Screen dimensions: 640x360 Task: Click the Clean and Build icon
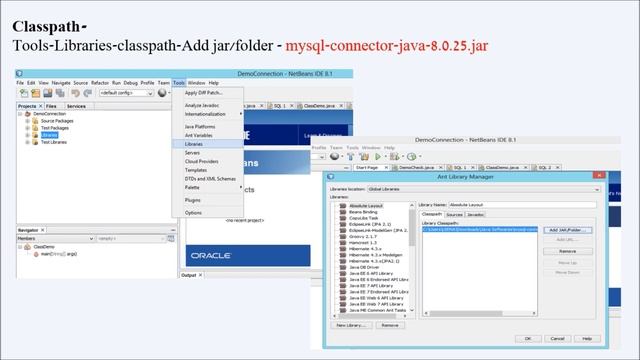364,156
